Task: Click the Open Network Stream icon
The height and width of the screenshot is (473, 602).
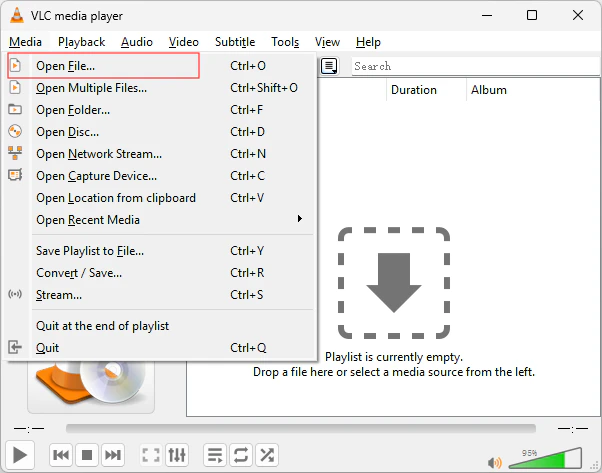Action: pos(15,153)
